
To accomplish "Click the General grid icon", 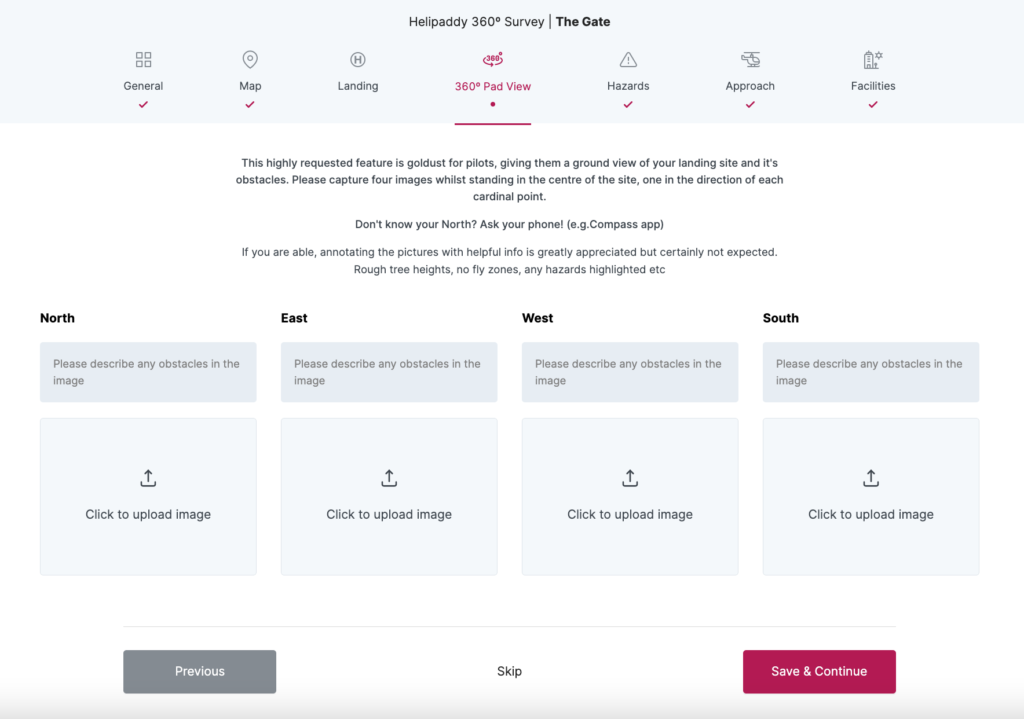I will pyautogui.click(x=143, y=60).
